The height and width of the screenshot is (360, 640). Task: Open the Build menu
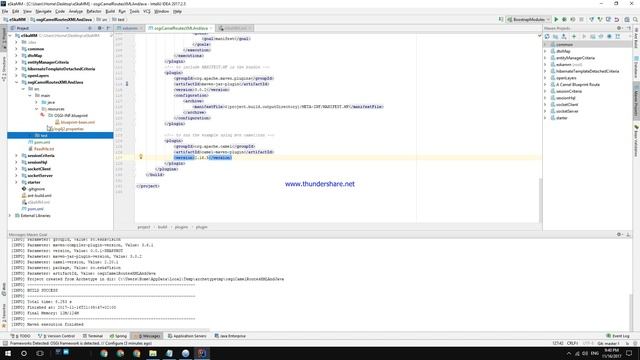point(110,11)
